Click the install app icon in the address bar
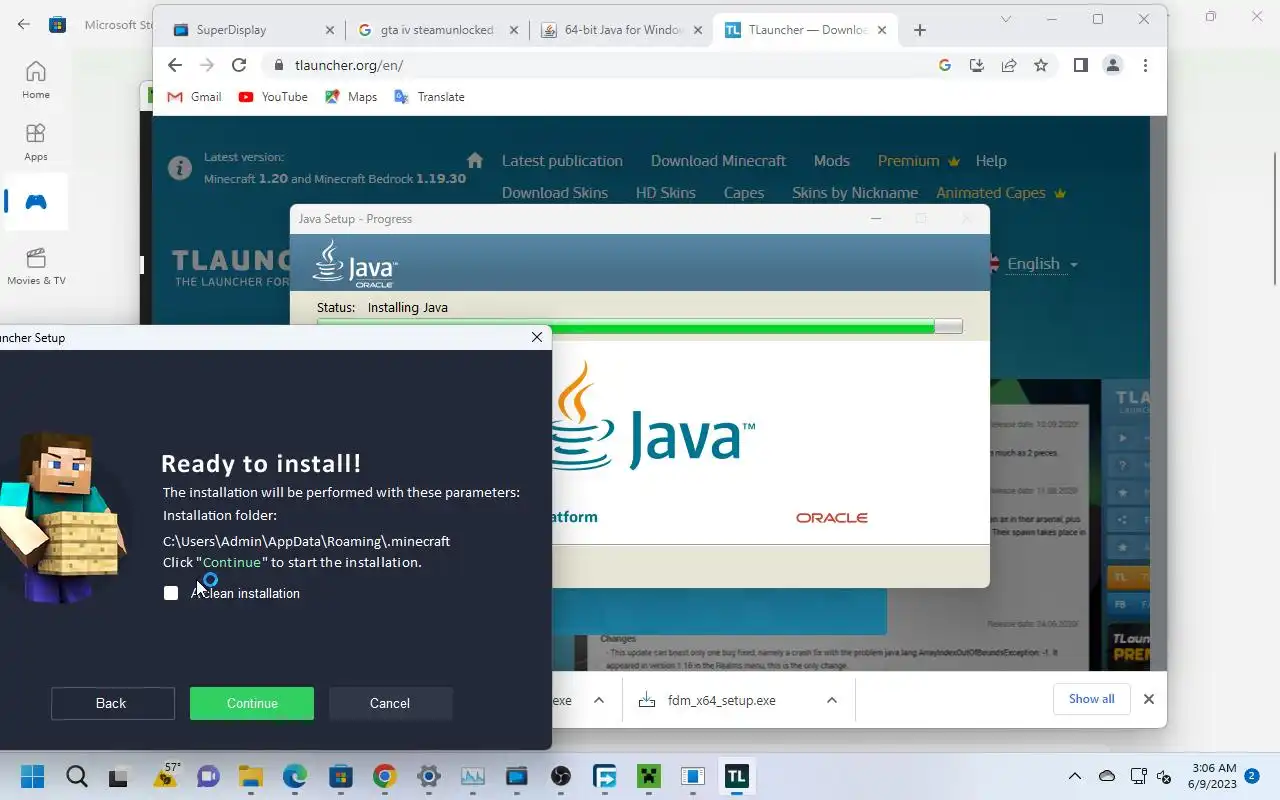This screenshot has height=800, width=1280. click(977, 65)
